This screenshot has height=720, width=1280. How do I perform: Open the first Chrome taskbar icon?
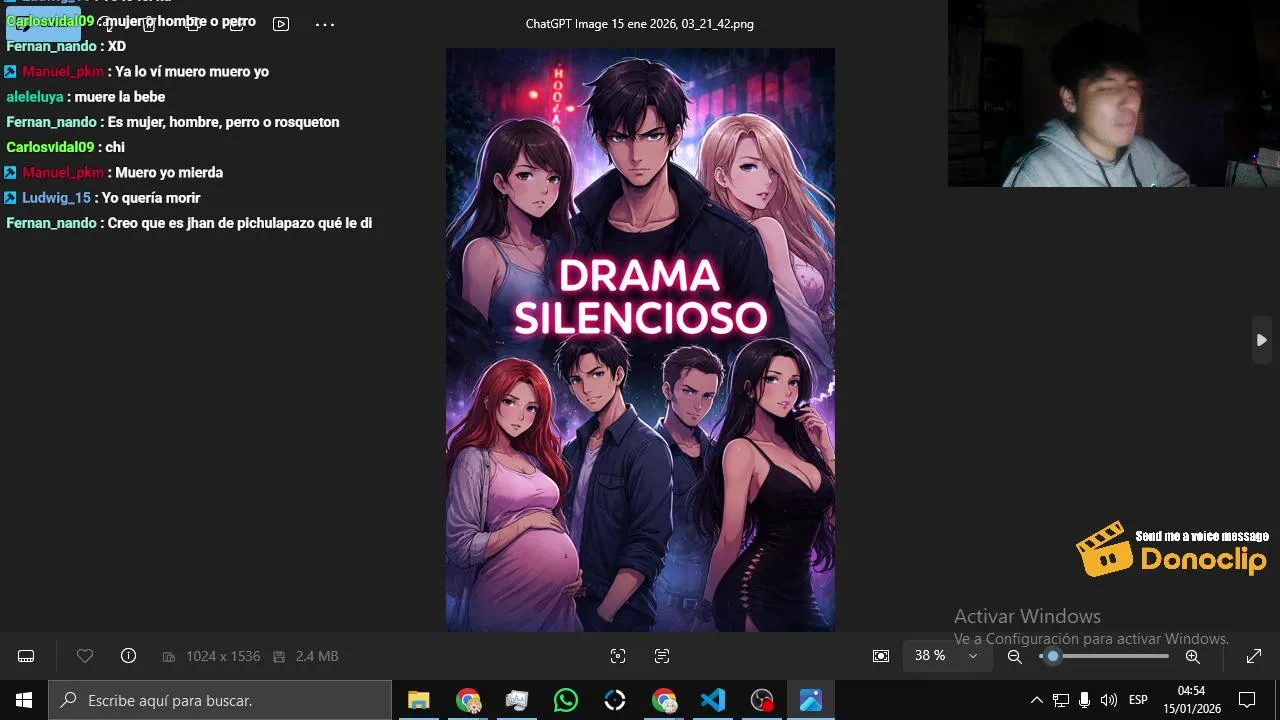pos(468,700)
